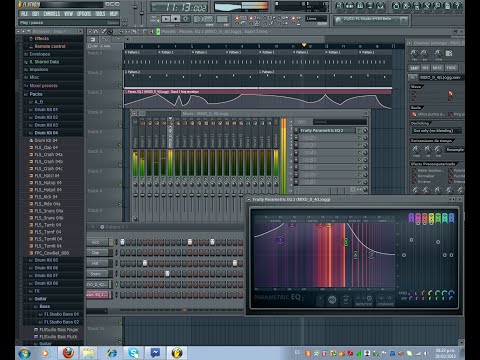Open the mixer view from the shortcut toolbar
This screenshot has height=360, width=480.
381,6
